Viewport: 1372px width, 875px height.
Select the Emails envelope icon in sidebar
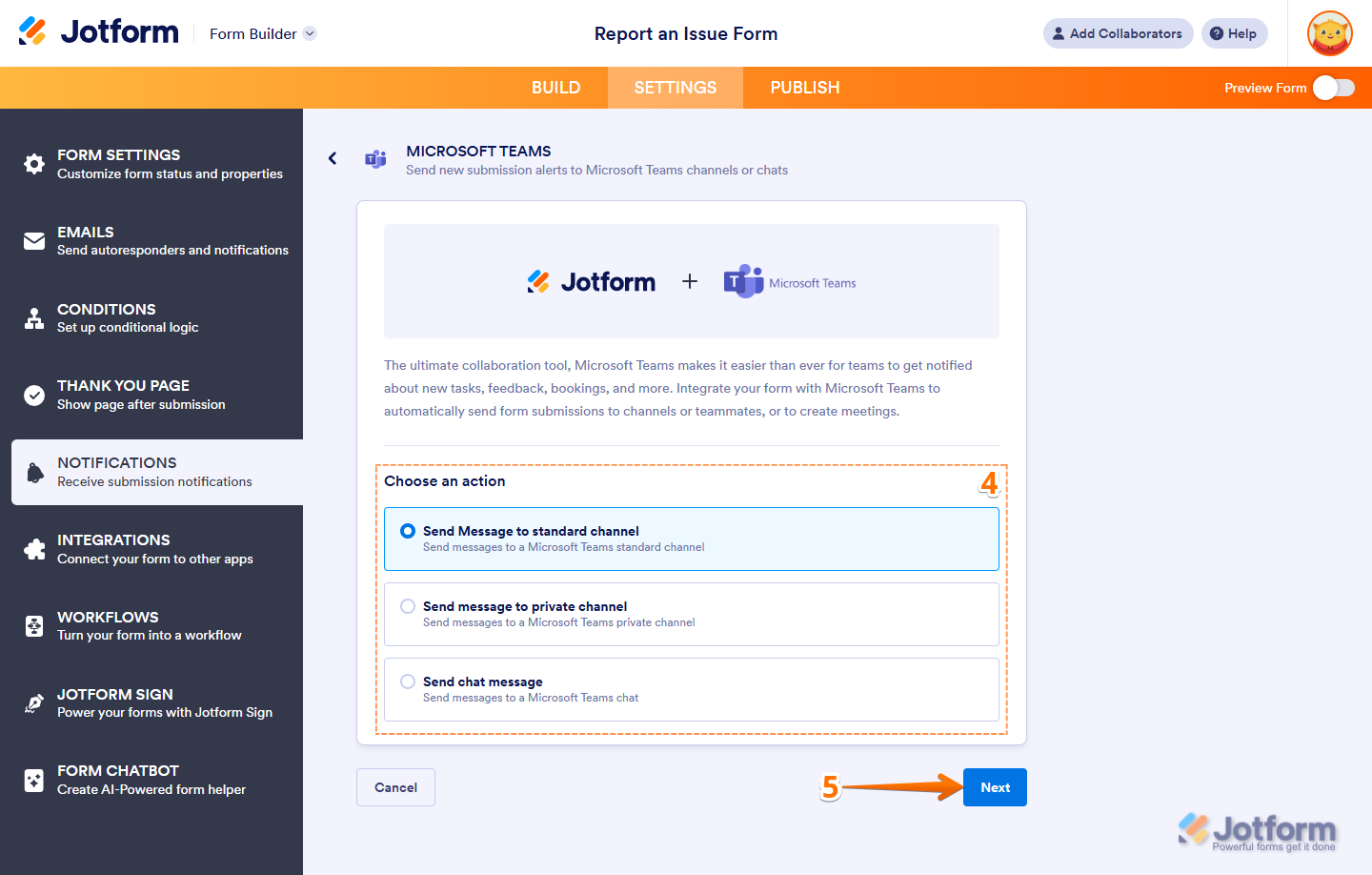pos(33,240)
